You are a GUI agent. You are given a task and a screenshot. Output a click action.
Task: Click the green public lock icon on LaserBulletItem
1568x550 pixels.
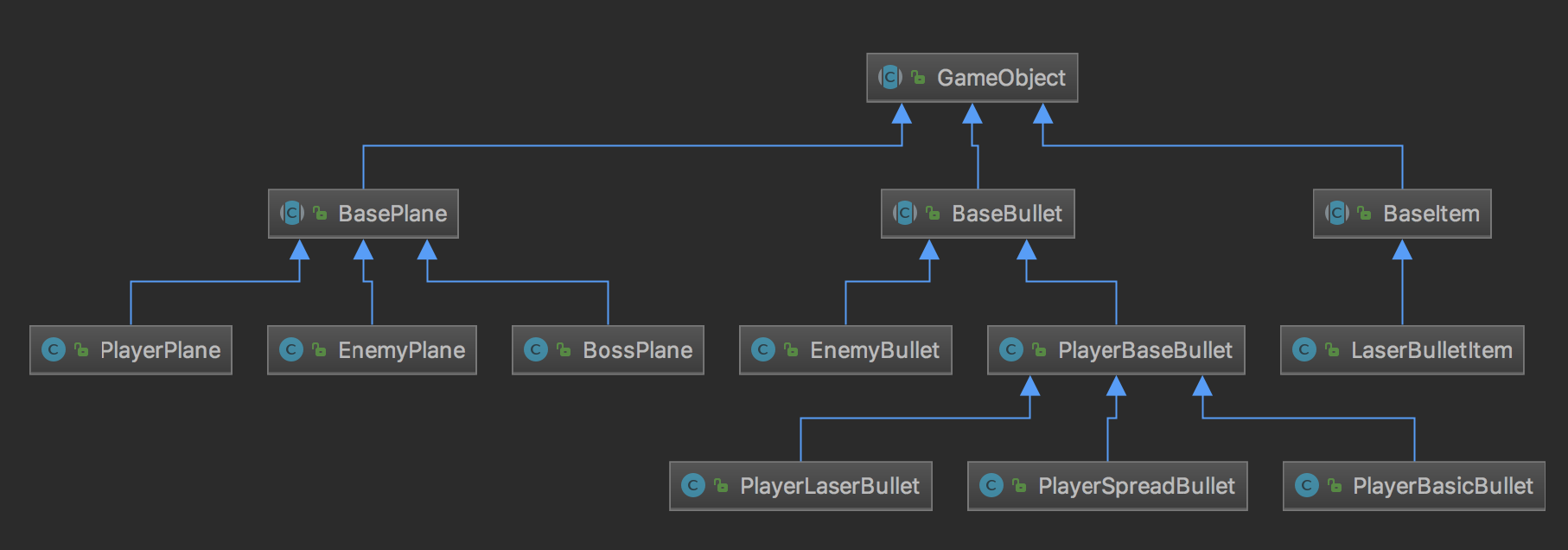(x=1332, y=349)
